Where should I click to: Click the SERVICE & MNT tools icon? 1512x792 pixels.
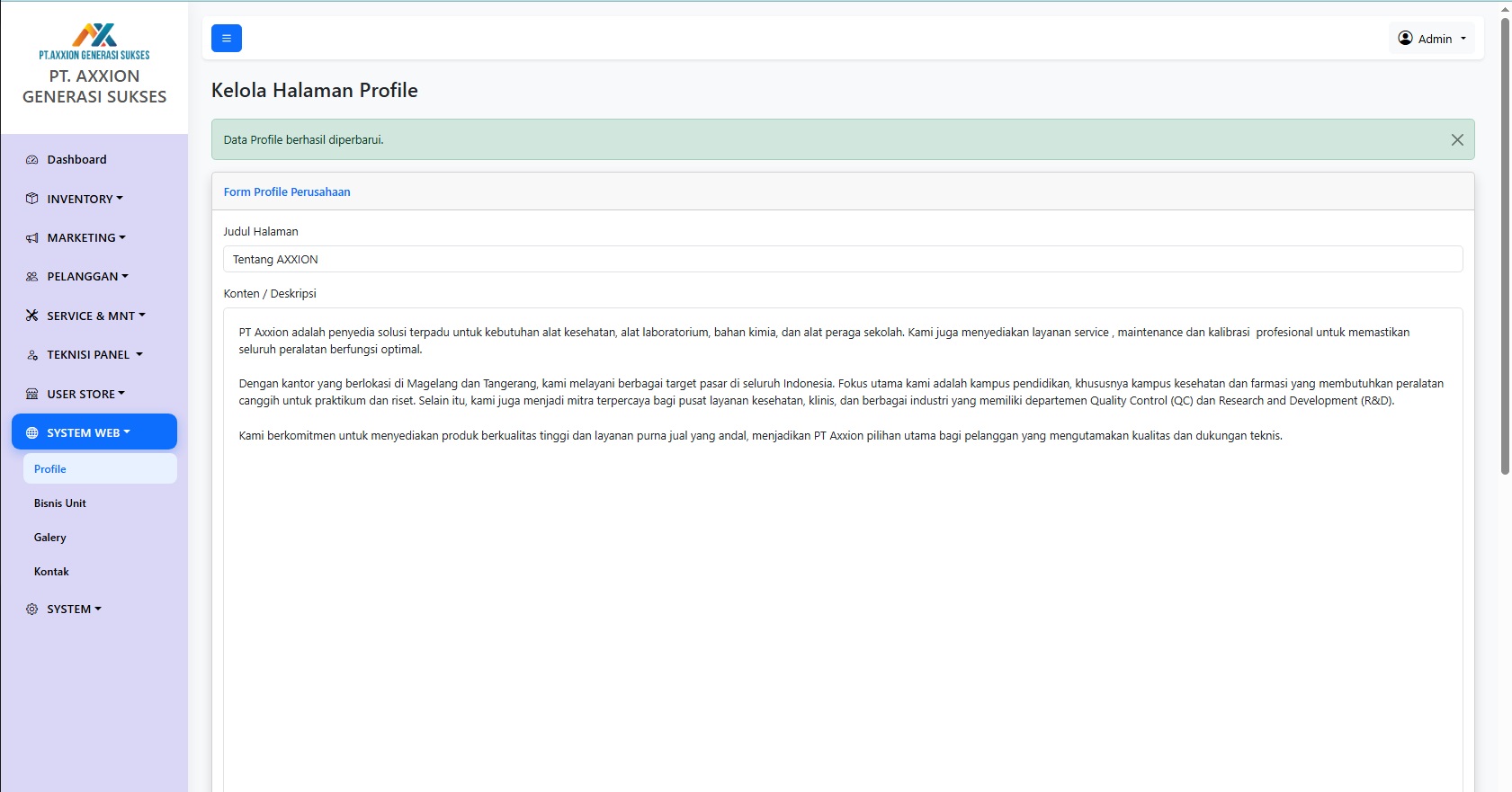(32, 316)
